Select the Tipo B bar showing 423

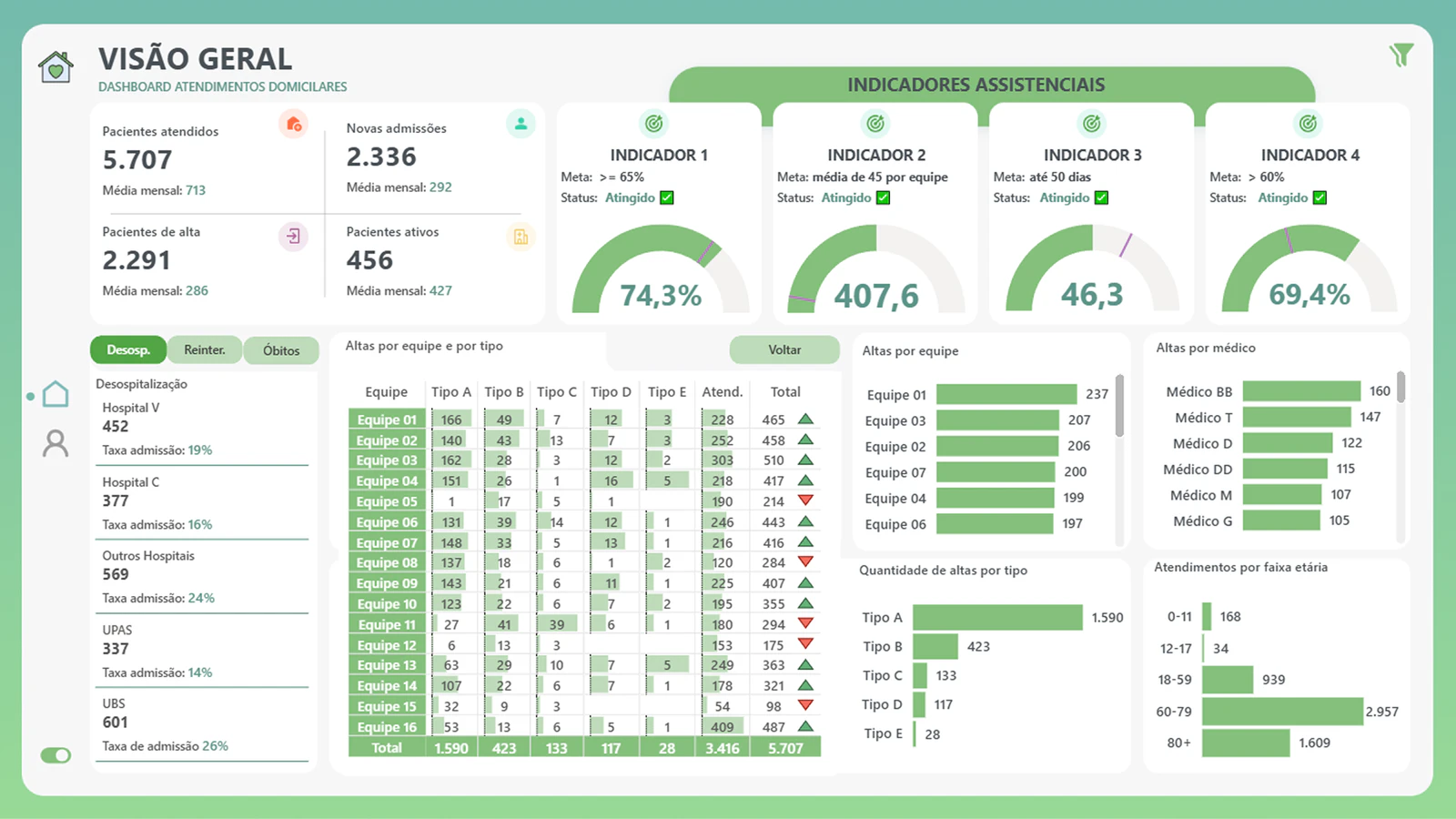935,646
